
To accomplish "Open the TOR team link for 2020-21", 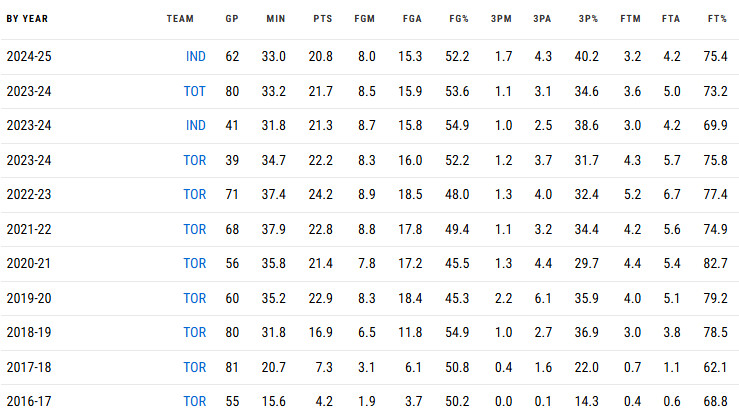I will tap(195, 263).
